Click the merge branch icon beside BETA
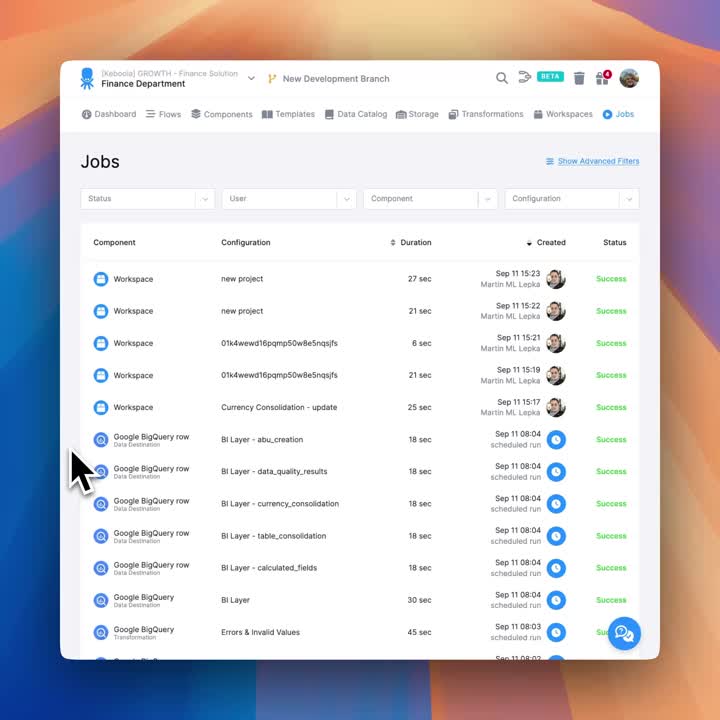 [524, 77]
